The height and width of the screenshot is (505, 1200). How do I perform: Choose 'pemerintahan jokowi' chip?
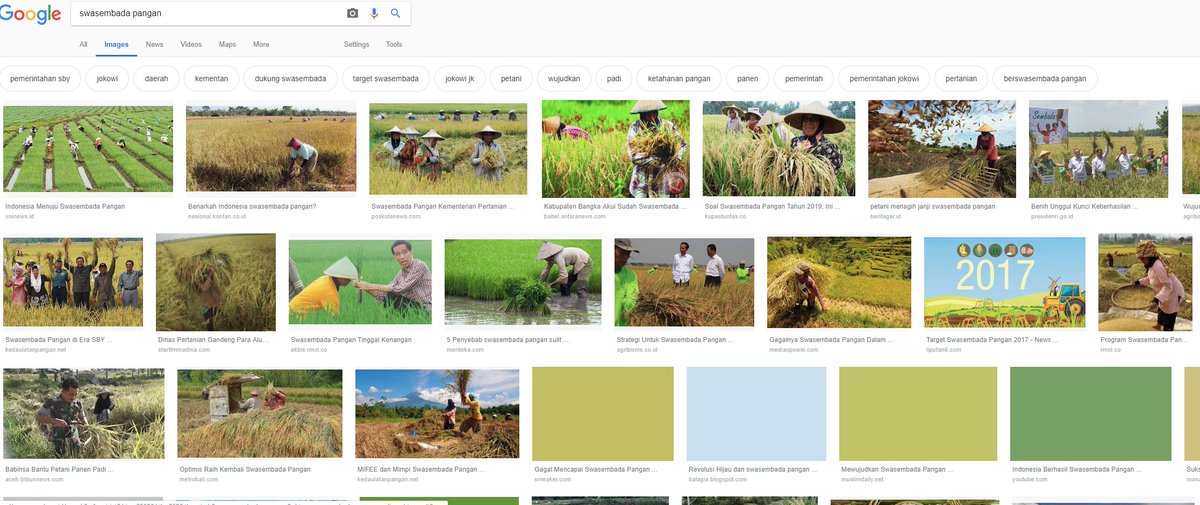coord(884,78)
